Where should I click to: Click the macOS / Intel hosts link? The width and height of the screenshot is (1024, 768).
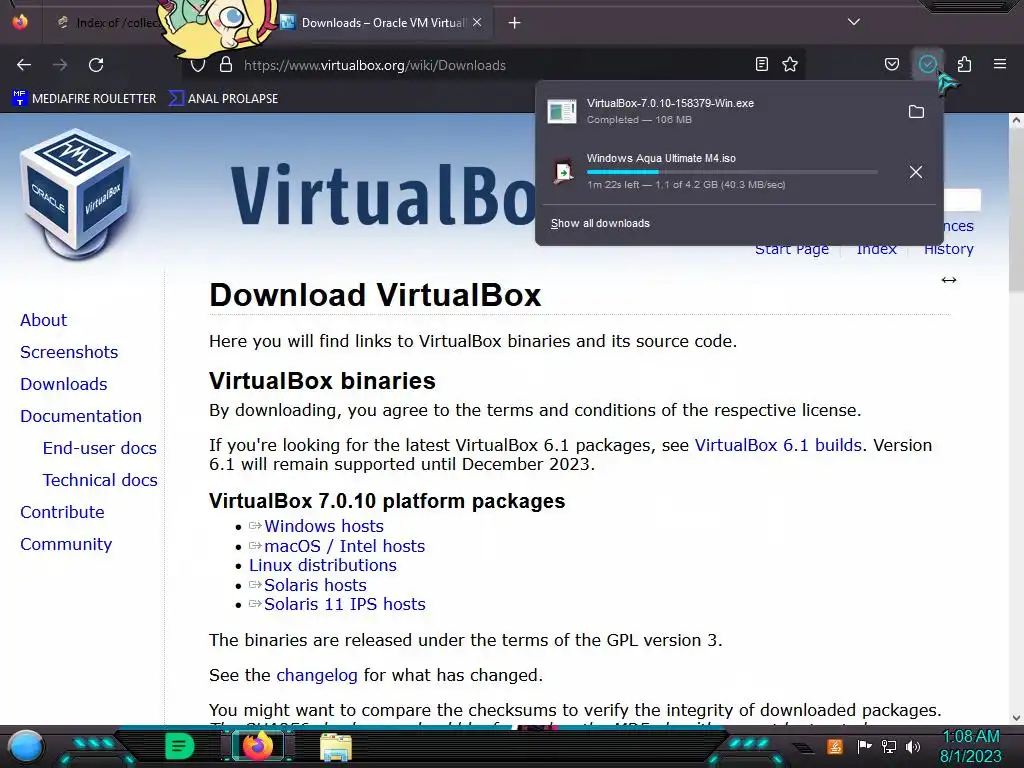tap(344, 546)
